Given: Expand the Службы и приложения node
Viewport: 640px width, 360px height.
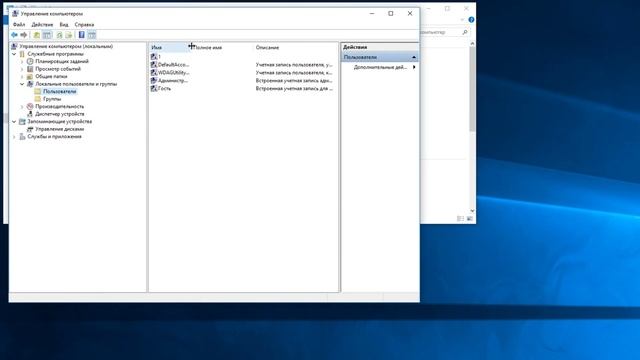Looking at the screenshot, I should (x=14, y=137).
